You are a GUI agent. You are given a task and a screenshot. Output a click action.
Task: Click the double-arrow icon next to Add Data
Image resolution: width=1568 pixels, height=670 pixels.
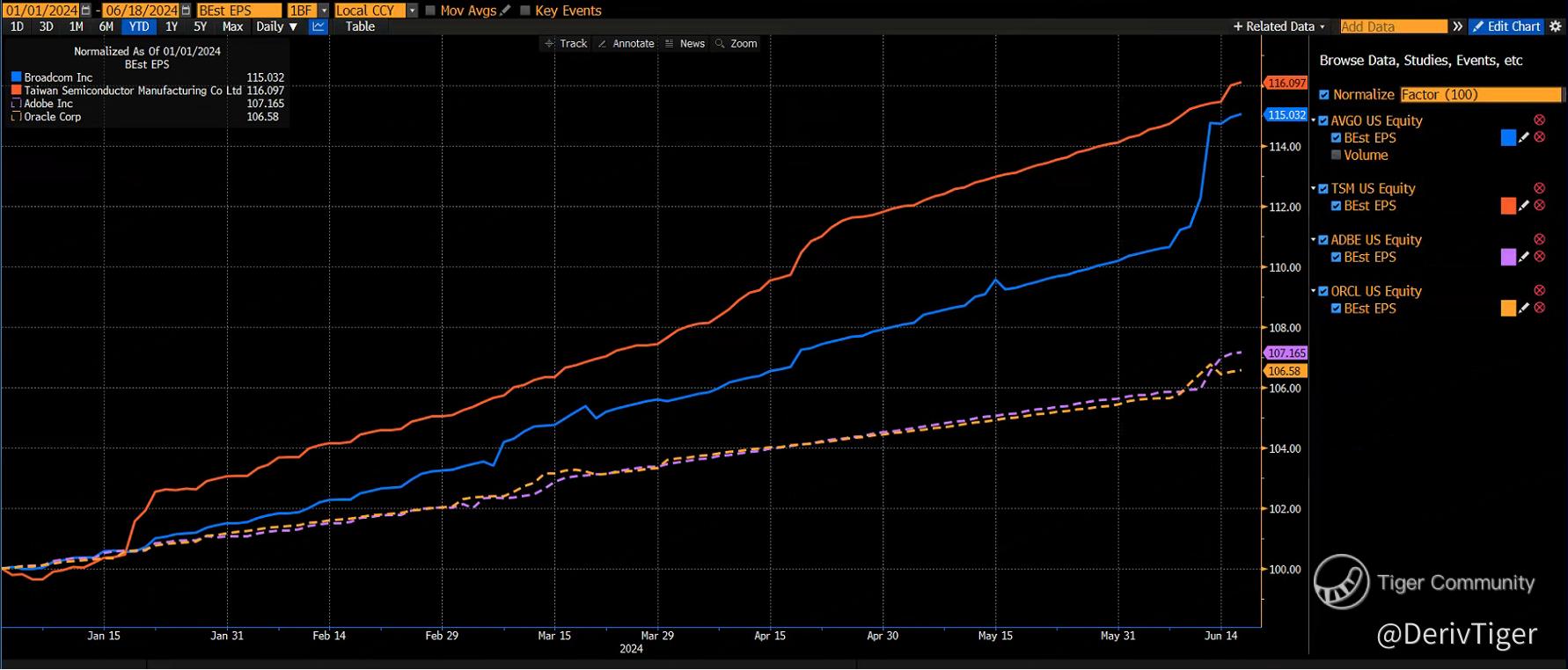pyautogui.click(x=1457, y=26)
